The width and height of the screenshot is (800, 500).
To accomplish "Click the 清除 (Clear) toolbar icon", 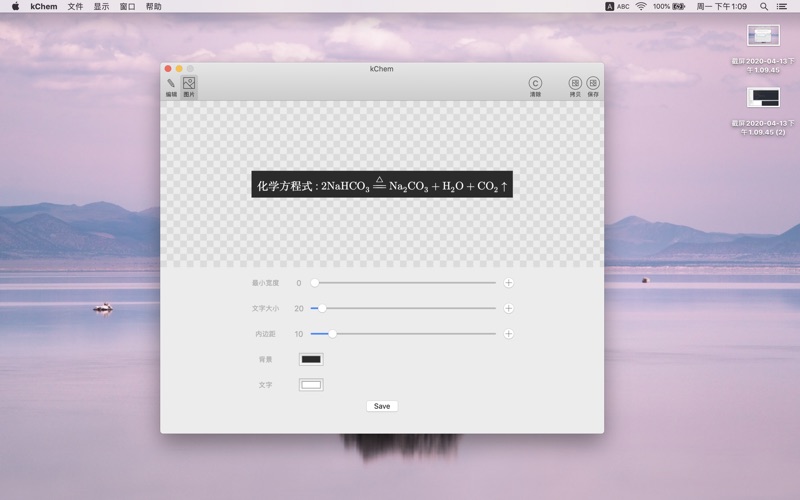I will [535, 86].
